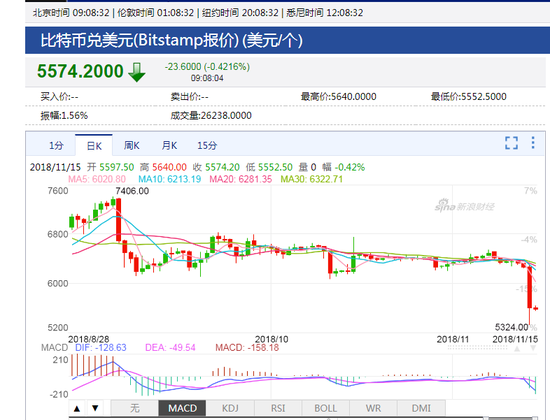Click the DIF: -128.63 label

[101, 348]
